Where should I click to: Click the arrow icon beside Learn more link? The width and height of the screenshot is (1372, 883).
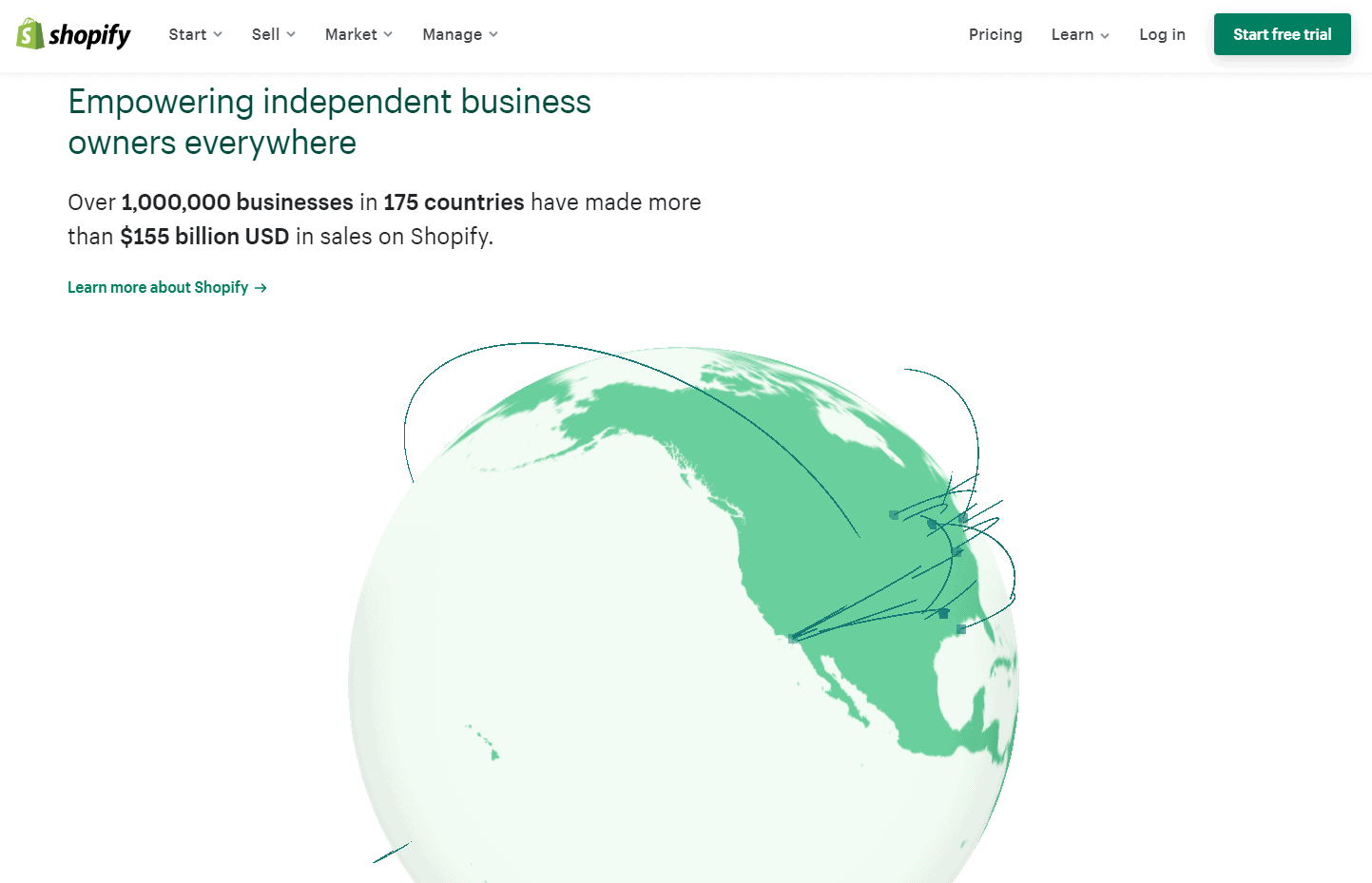[261, 287]
